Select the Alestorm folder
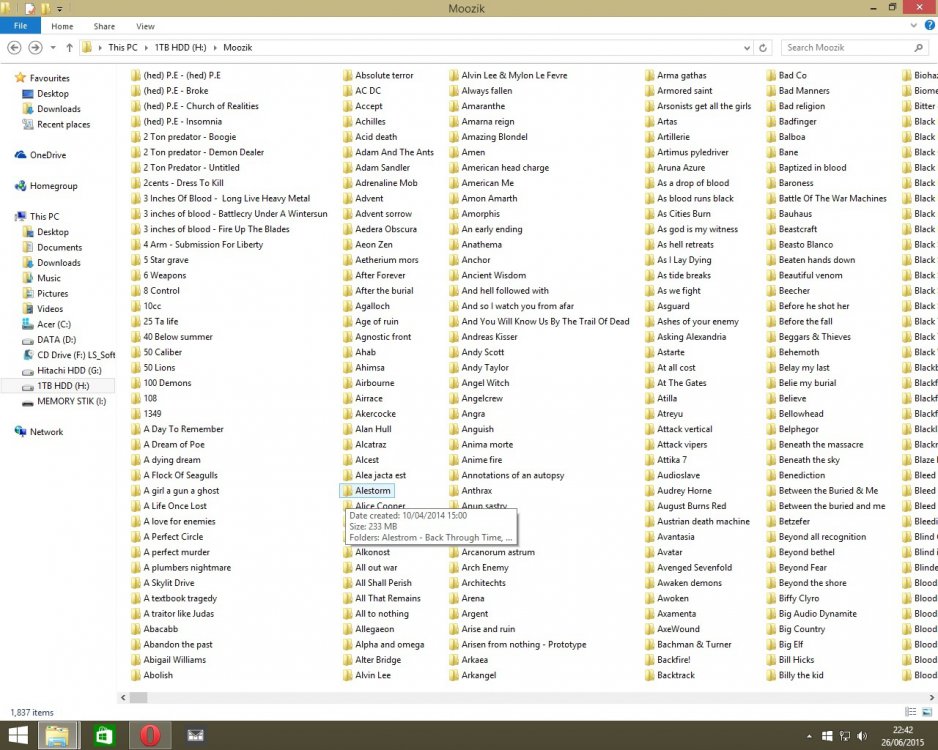This screenshot has width=938, height=750. tap(366, 491)
